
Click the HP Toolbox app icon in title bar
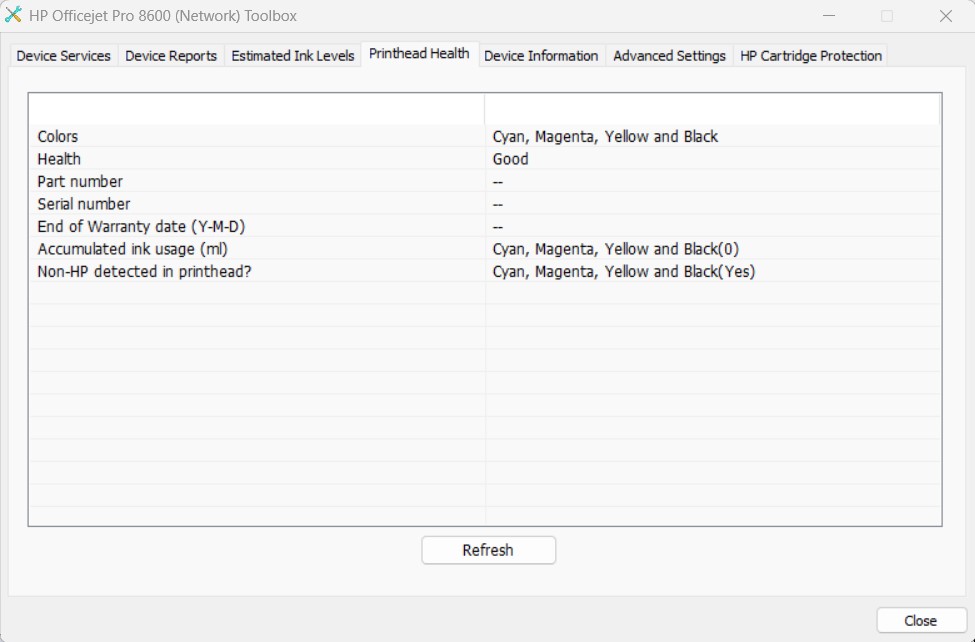(x=13, y=15)
